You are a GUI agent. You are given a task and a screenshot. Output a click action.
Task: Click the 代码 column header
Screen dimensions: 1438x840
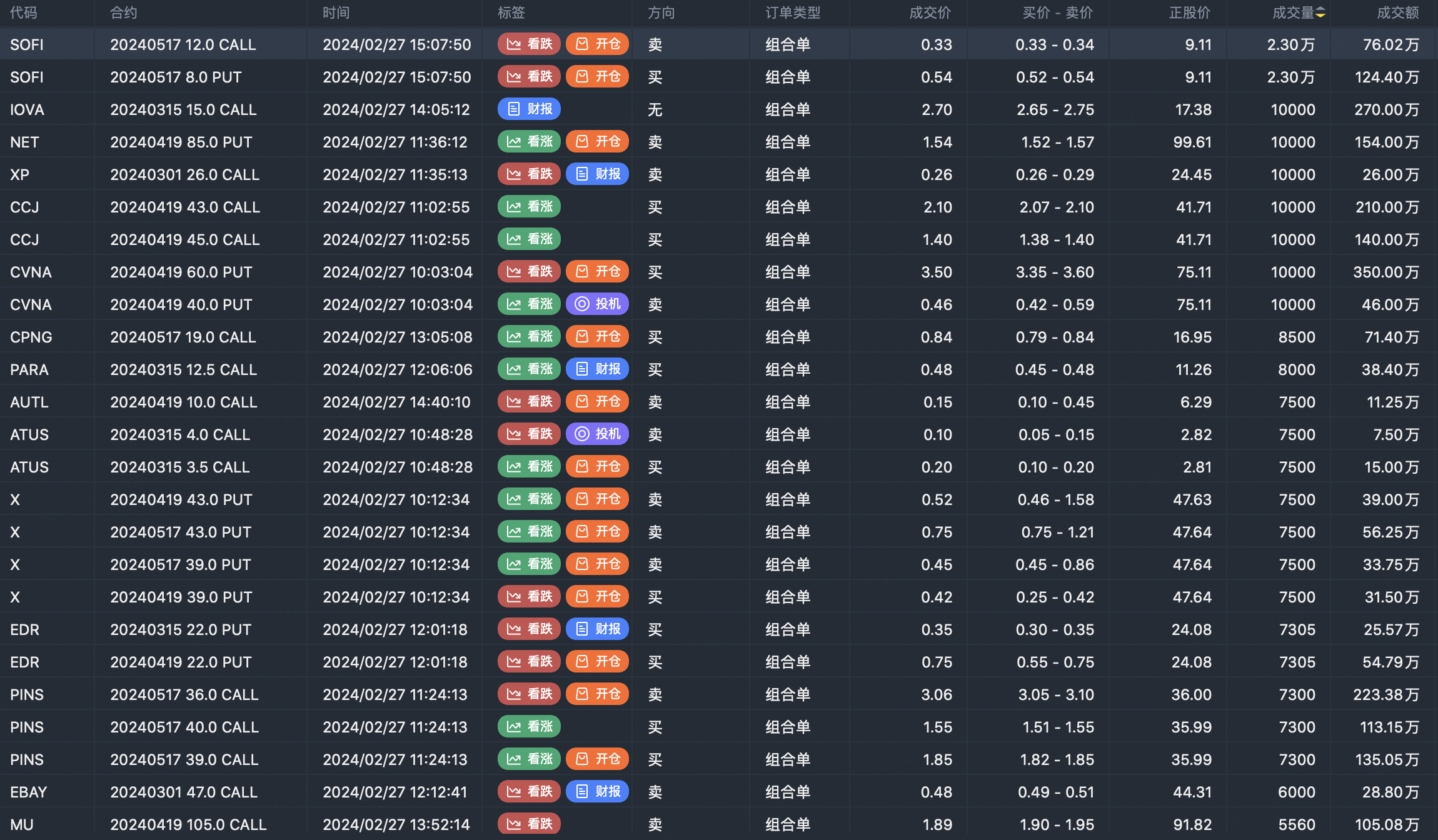[24, 13]
